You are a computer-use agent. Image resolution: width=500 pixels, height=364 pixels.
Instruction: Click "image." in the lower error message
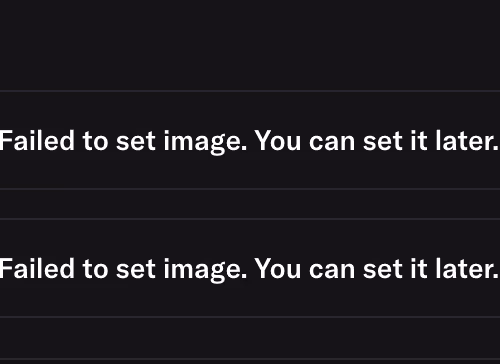pyautogui.click(x=205, y=270)
